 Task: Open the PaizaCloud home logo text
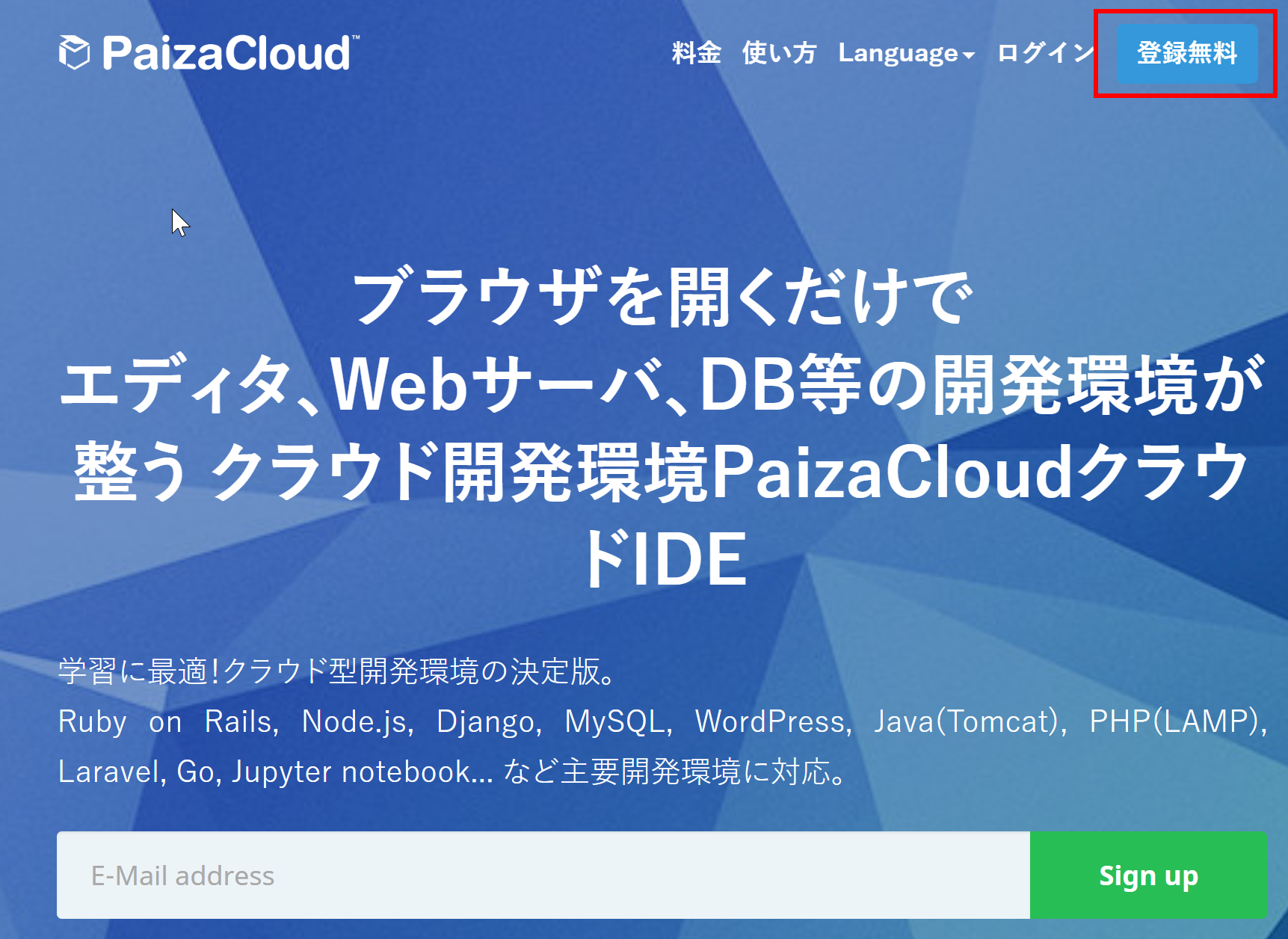[x=230, y=53]
